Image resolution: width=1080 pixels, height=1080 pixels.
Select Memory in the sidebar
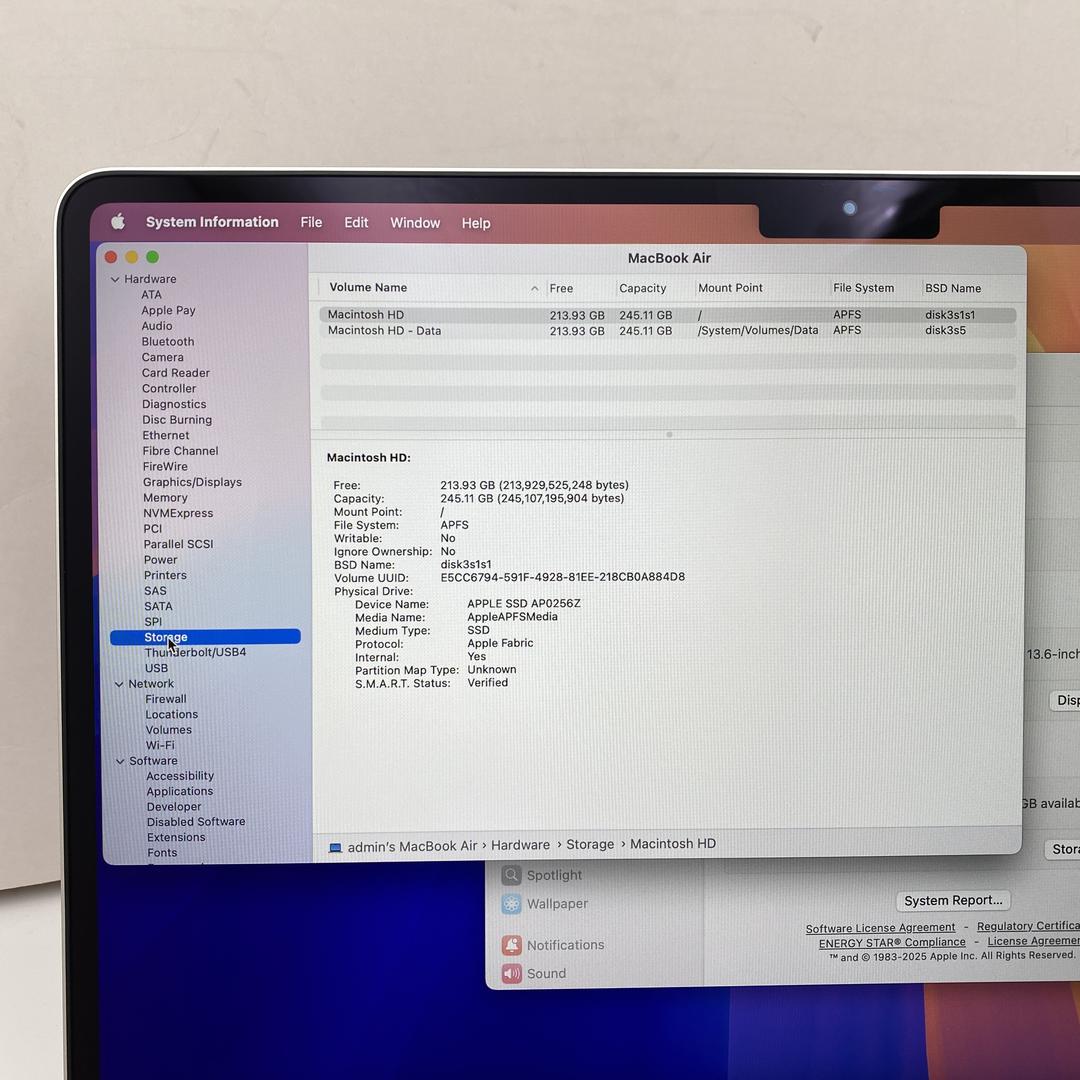tap(165, 497)
